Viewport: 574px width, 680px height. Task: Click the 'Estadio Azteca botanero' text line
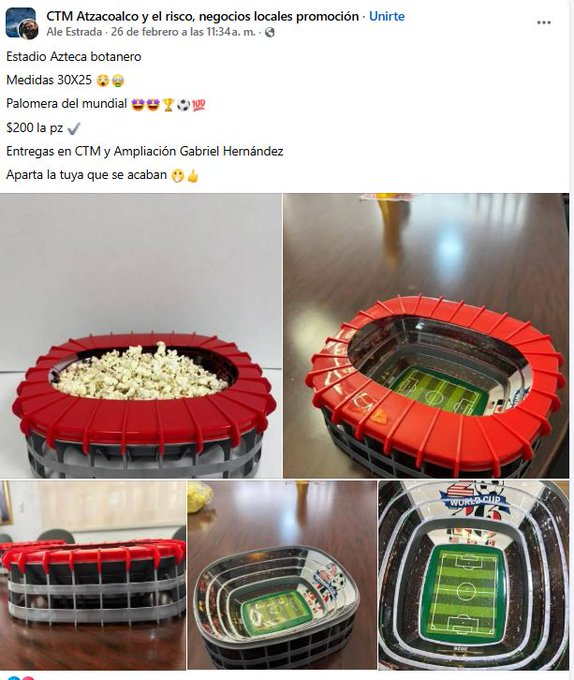click(74, 57)
